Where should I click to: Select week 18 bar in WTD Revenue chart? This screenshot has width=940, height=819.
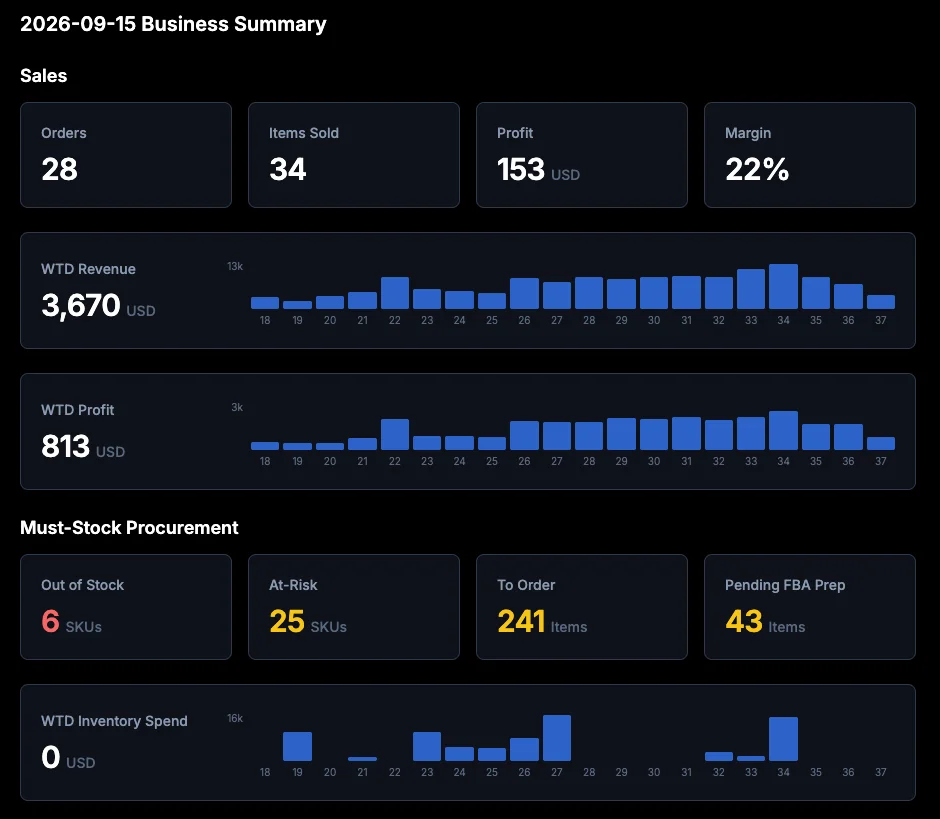pyautogui.click(x=265, y=303)
